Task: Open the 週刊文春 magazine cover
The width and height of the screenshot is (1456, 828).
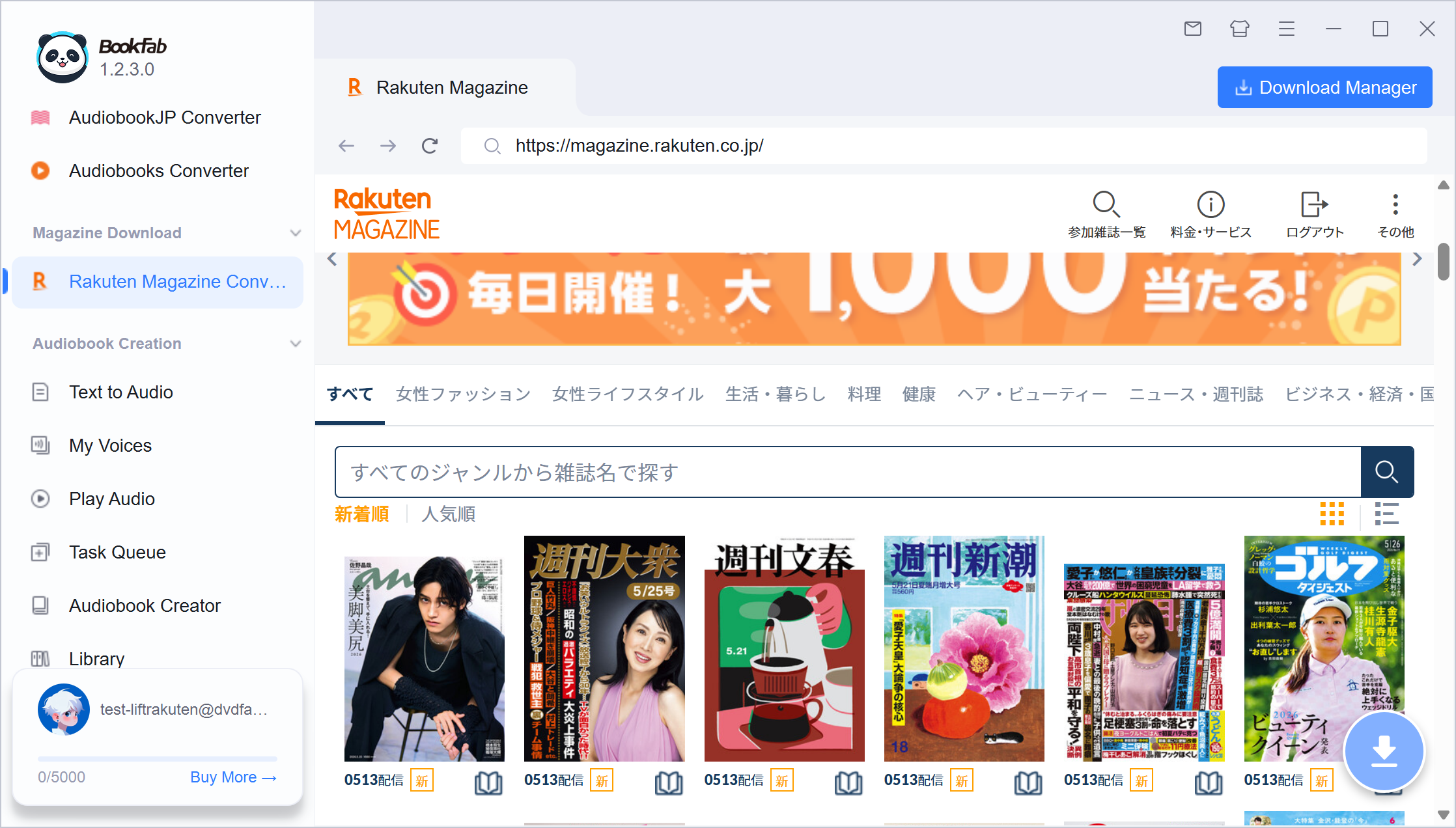Action: point(785,649)
